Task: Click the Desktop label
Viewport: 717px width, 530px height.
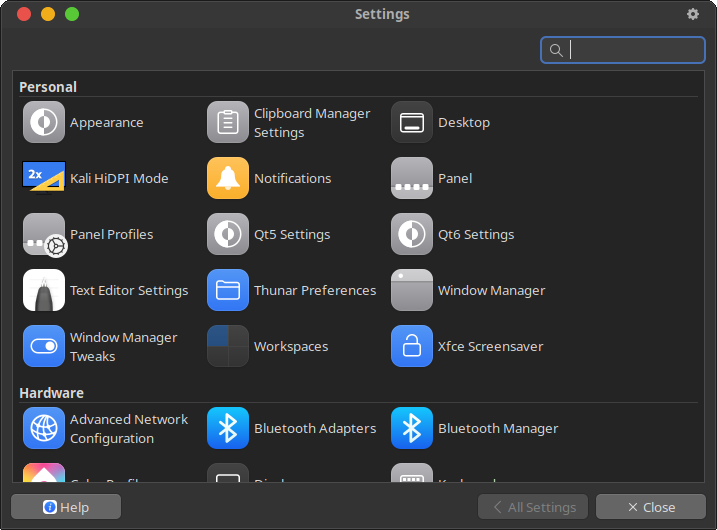Action: pos(464,123)
